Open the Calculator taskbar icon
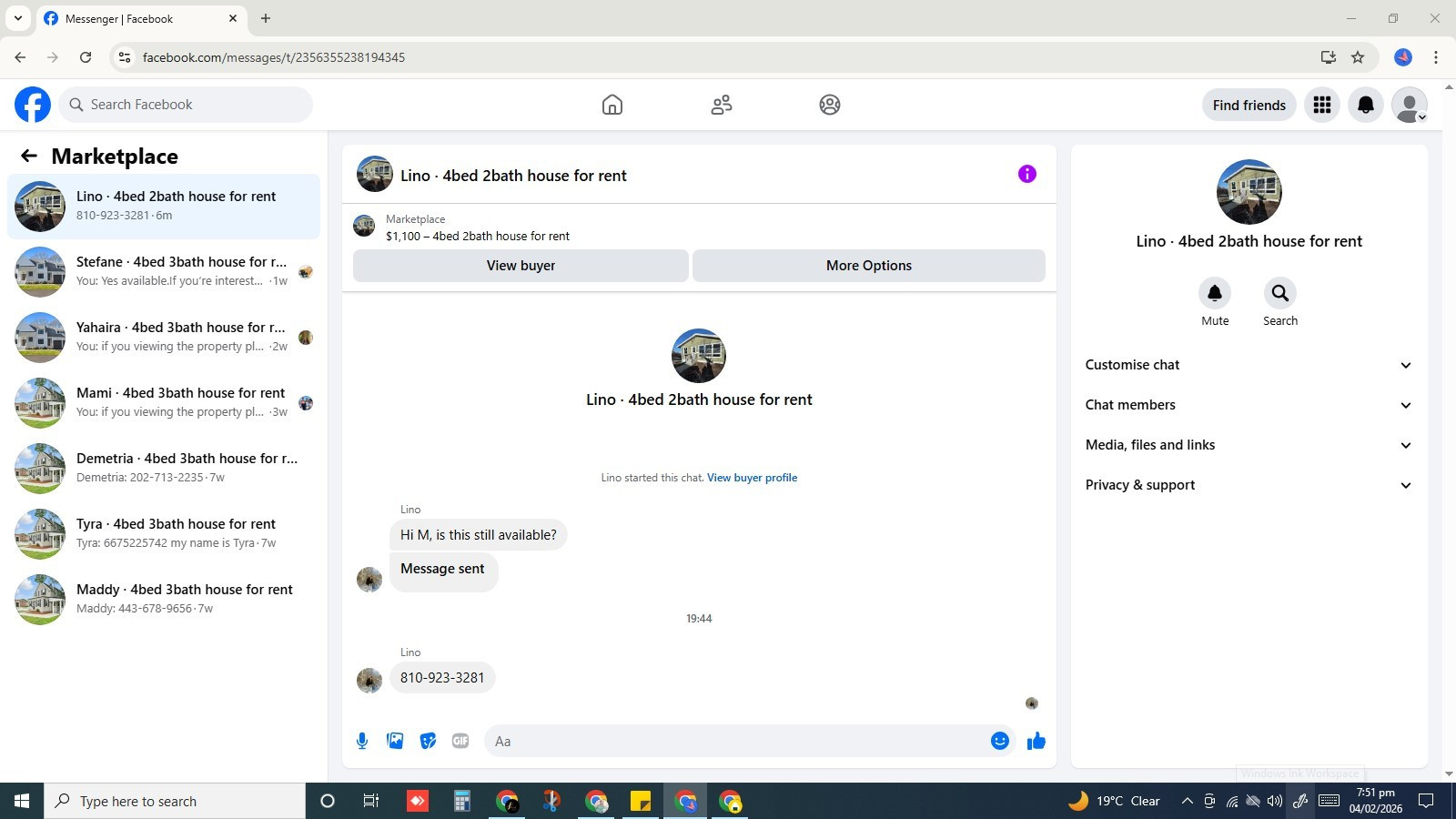The width and height of the screenshot is (1456, 819). [462, 801]
